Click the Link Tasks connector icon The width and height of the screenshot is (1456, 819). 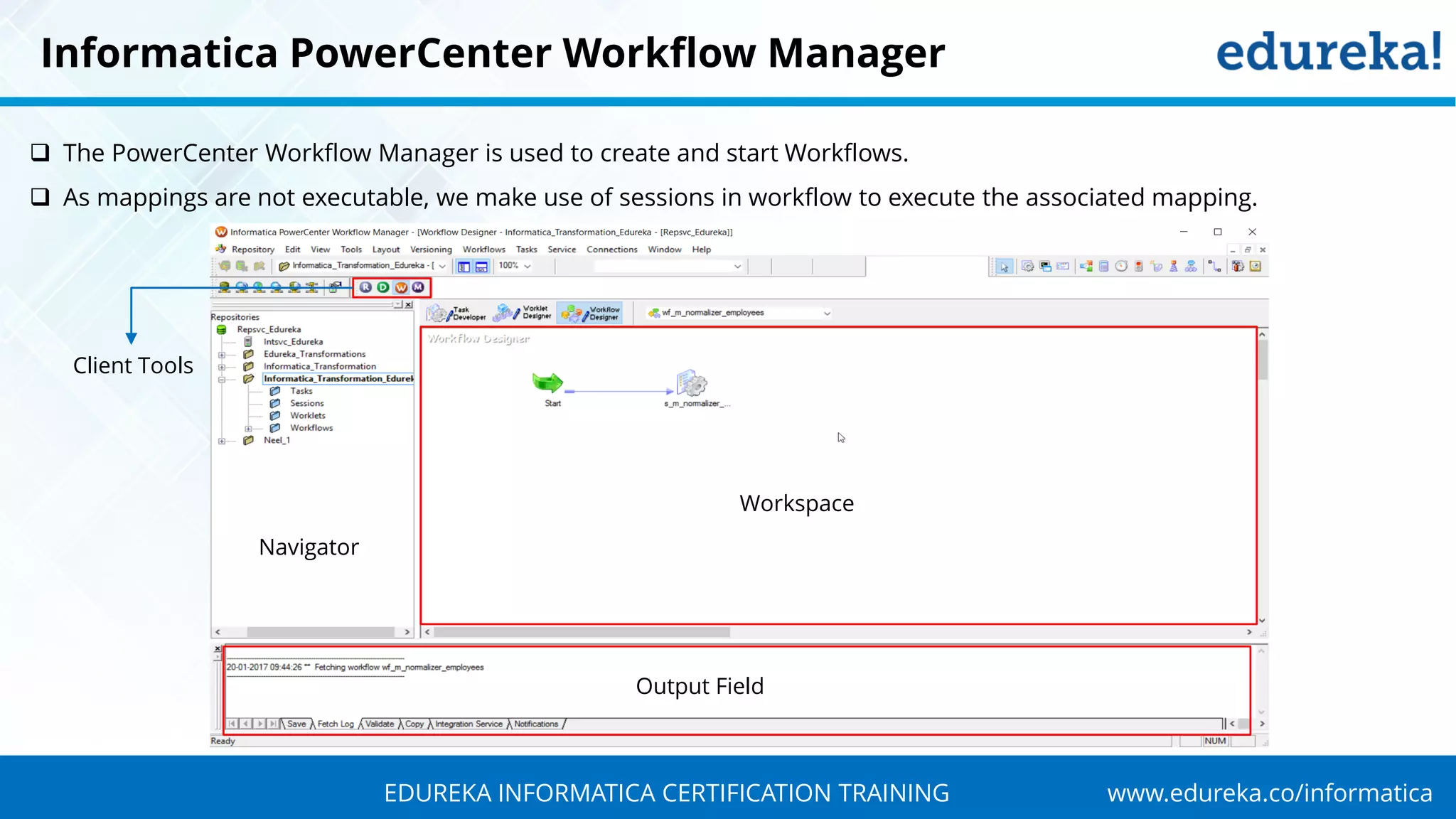(x=1215, y=267)
